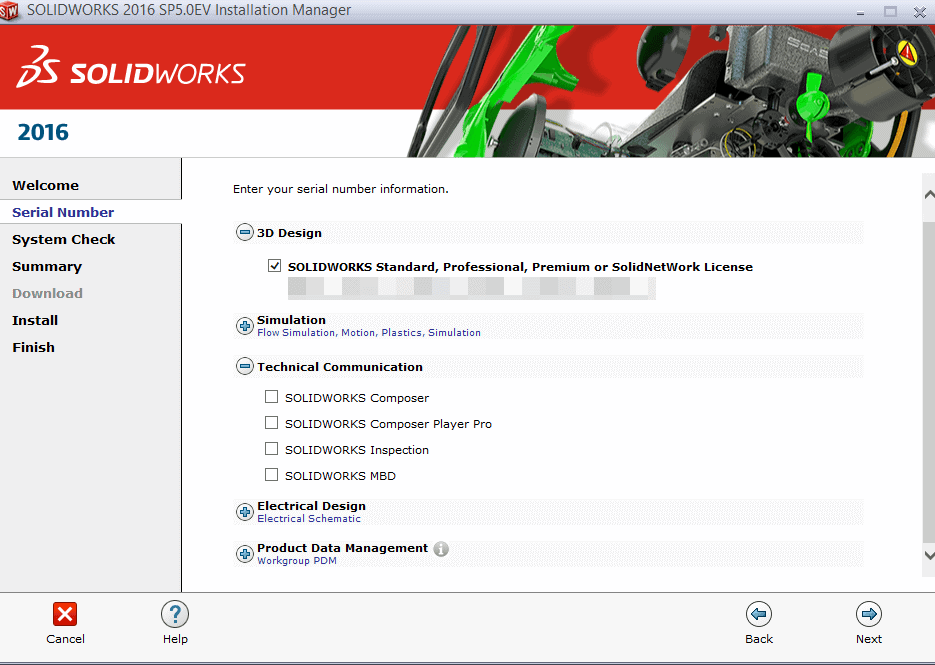Select the Download step in the sidebar
Image resolution: width=935 pixels, height=665 pixels.
pos(47,293)
